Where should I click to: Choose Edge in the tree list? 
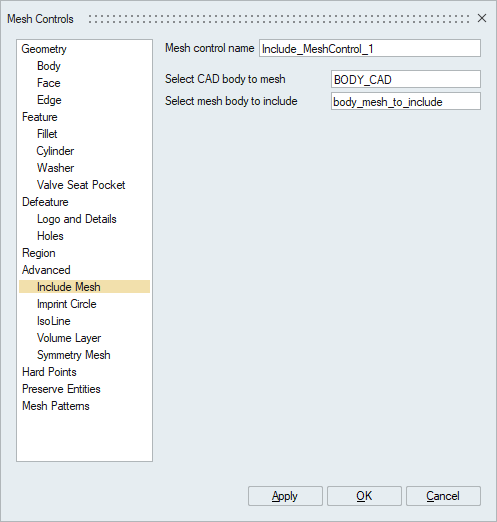pyautogui.click(x=49, y=100)
